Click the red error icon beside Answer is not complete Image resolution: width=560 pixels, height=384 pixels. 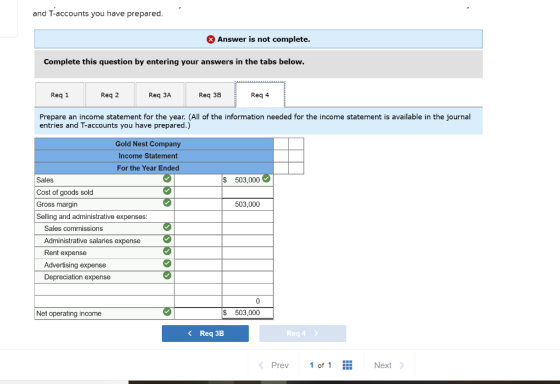[x=211, y=39]
